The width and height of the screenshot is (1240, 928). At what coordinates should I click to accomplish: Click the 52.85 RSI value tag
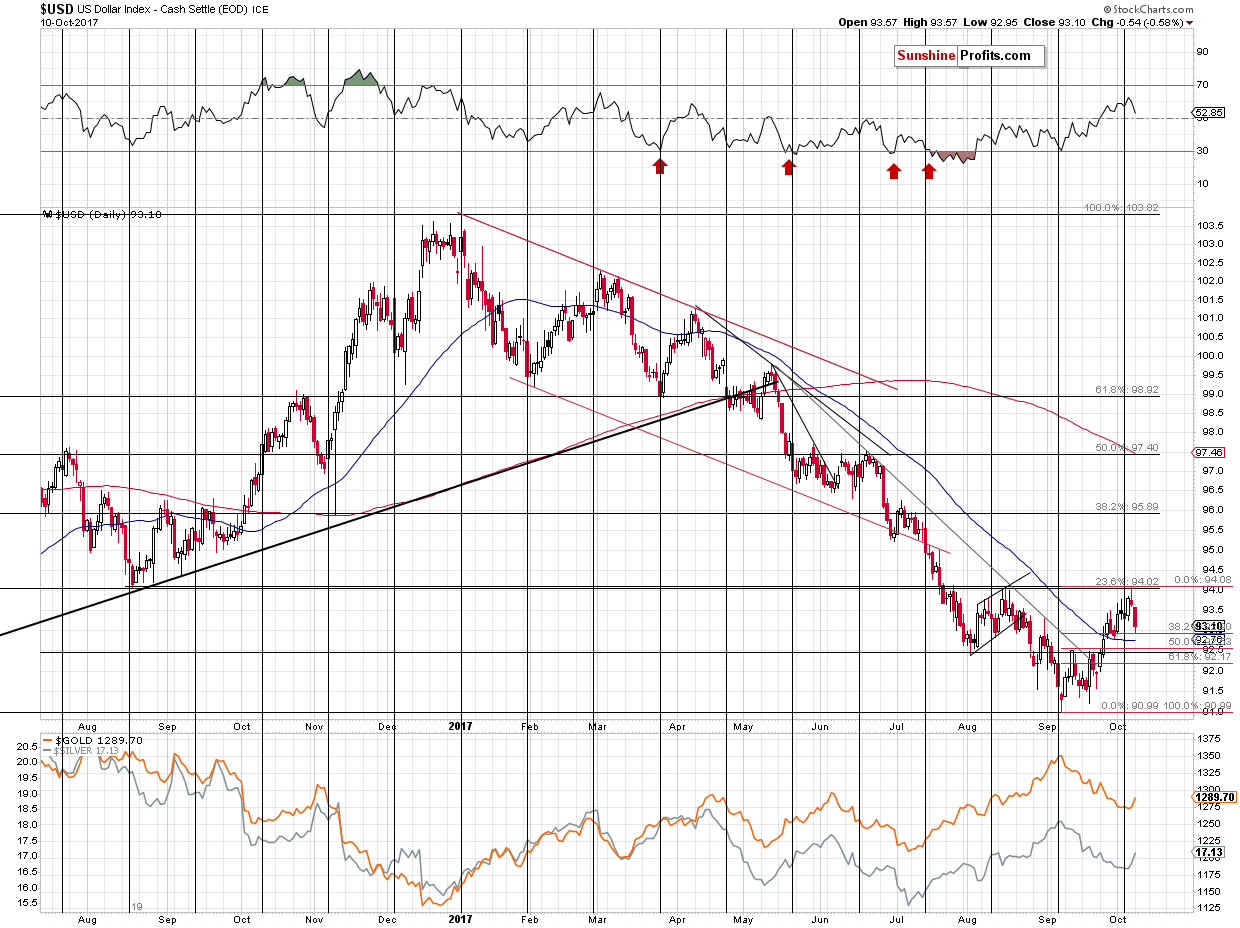1210,113
